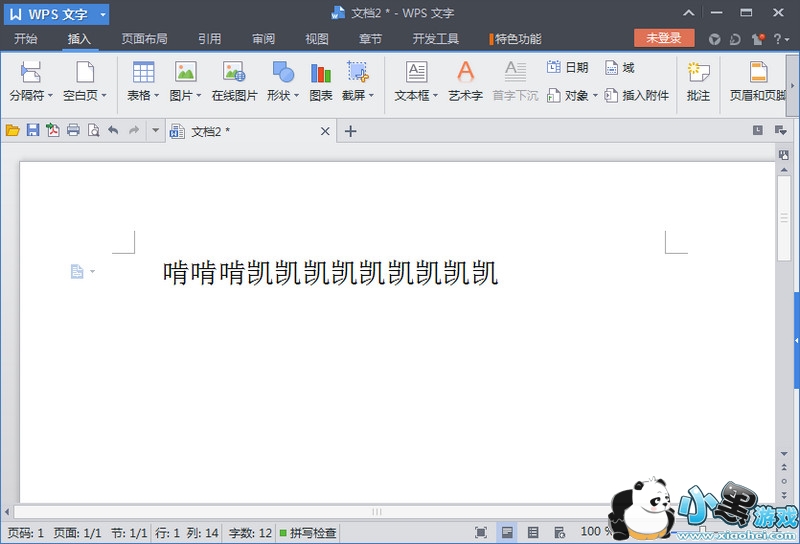Toggle 拼写检查 spell check in status bar
Viewport: 800px width, 544px height.
tap(308, 533)
